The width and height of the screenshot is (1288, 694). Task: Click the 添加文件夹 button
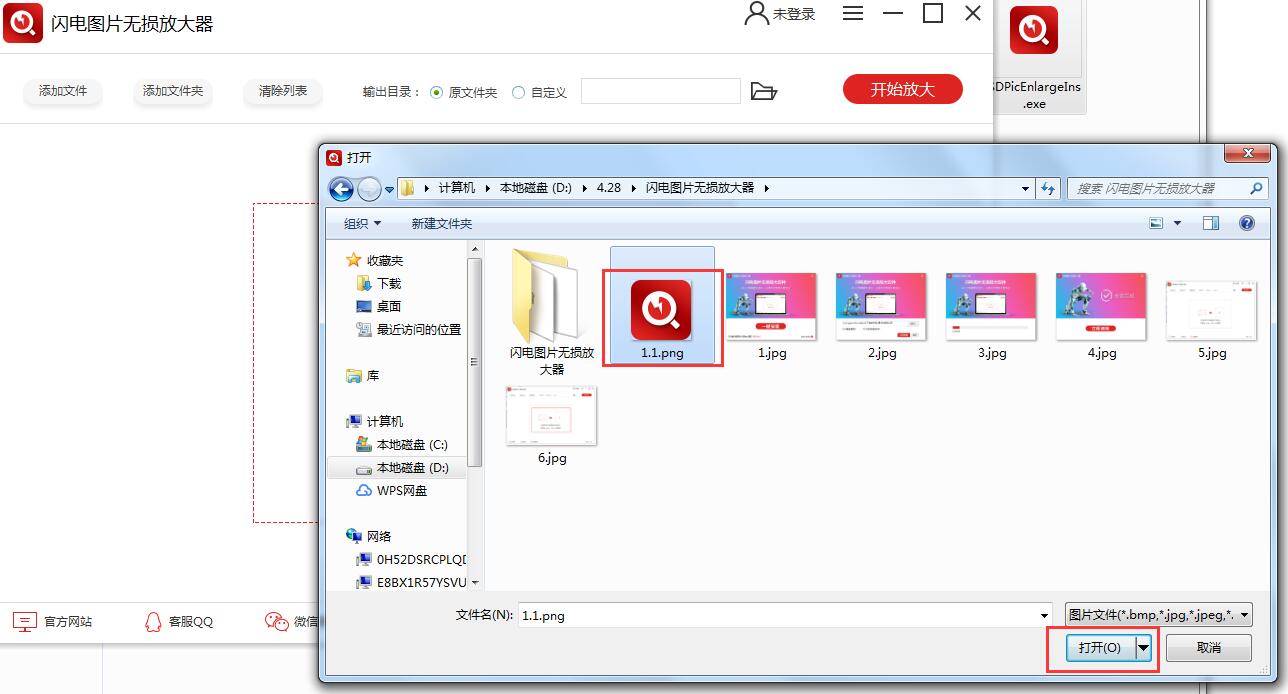click(172, 90)
